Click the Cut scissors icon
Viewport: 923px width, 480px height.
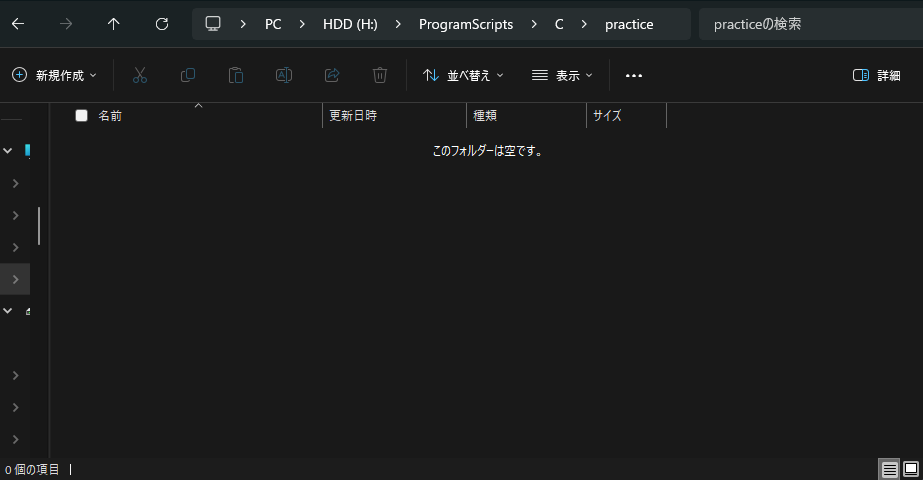(x=140, y=75)
